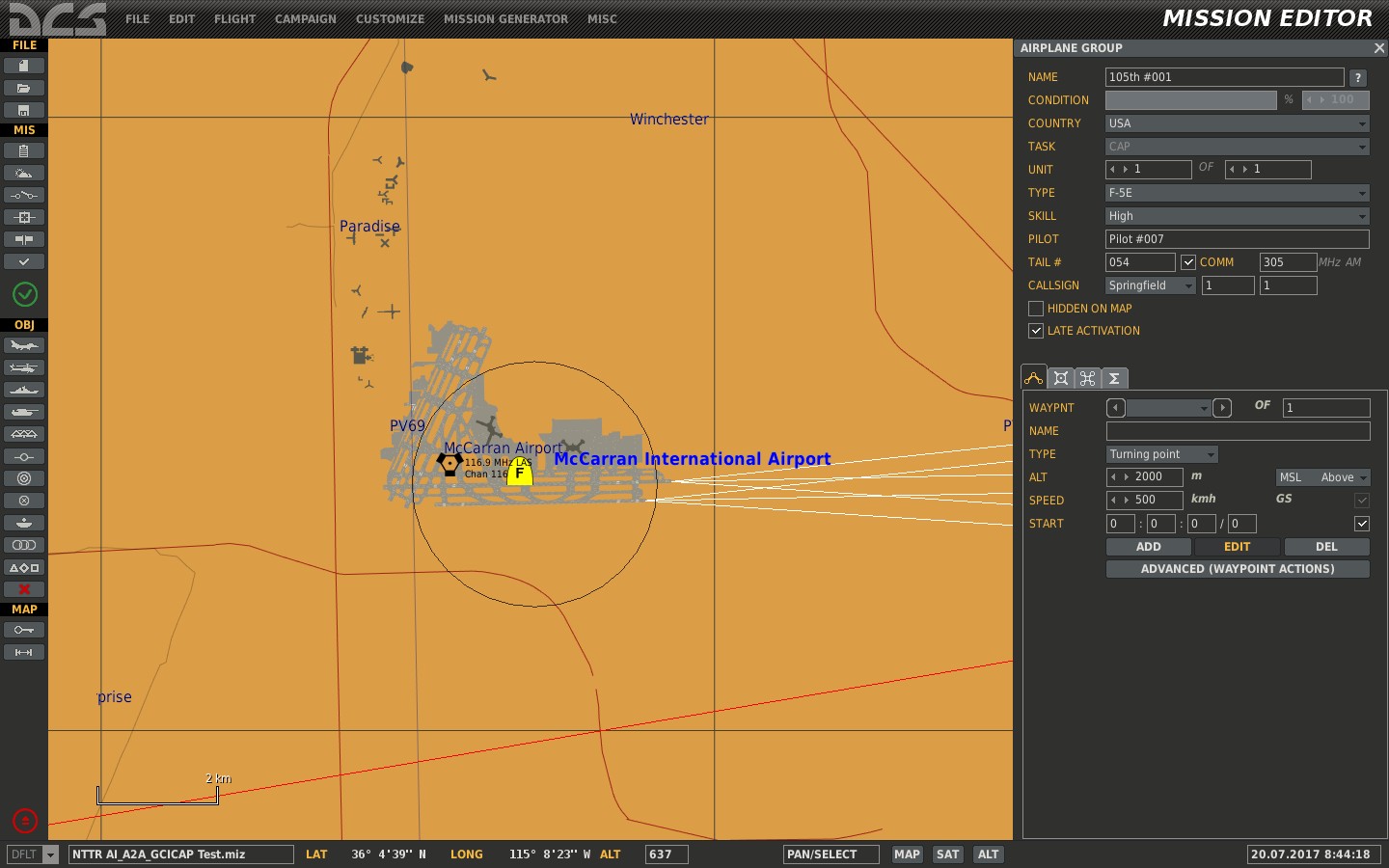Open the weather settings panel
This screenshot has width=1389, height=868.
[23, 173]
